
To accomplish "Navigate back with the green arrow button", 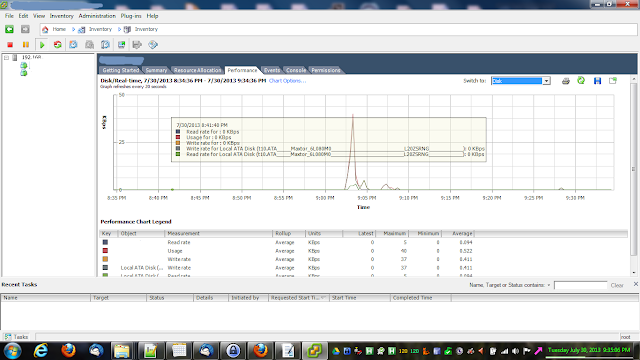I will (9, 29).
